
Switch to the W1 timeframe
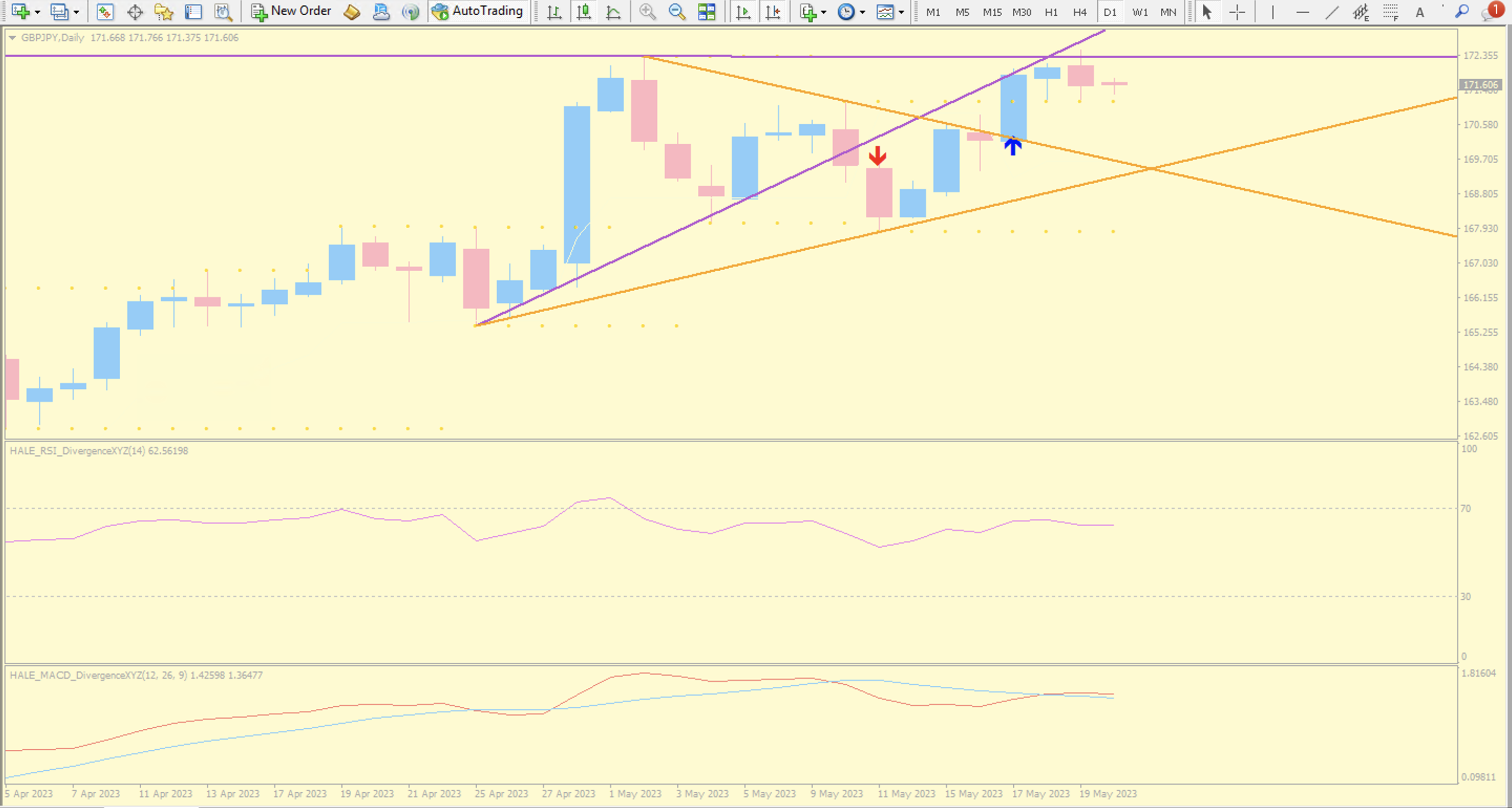pyautogui.click(x=1140, y=12)
